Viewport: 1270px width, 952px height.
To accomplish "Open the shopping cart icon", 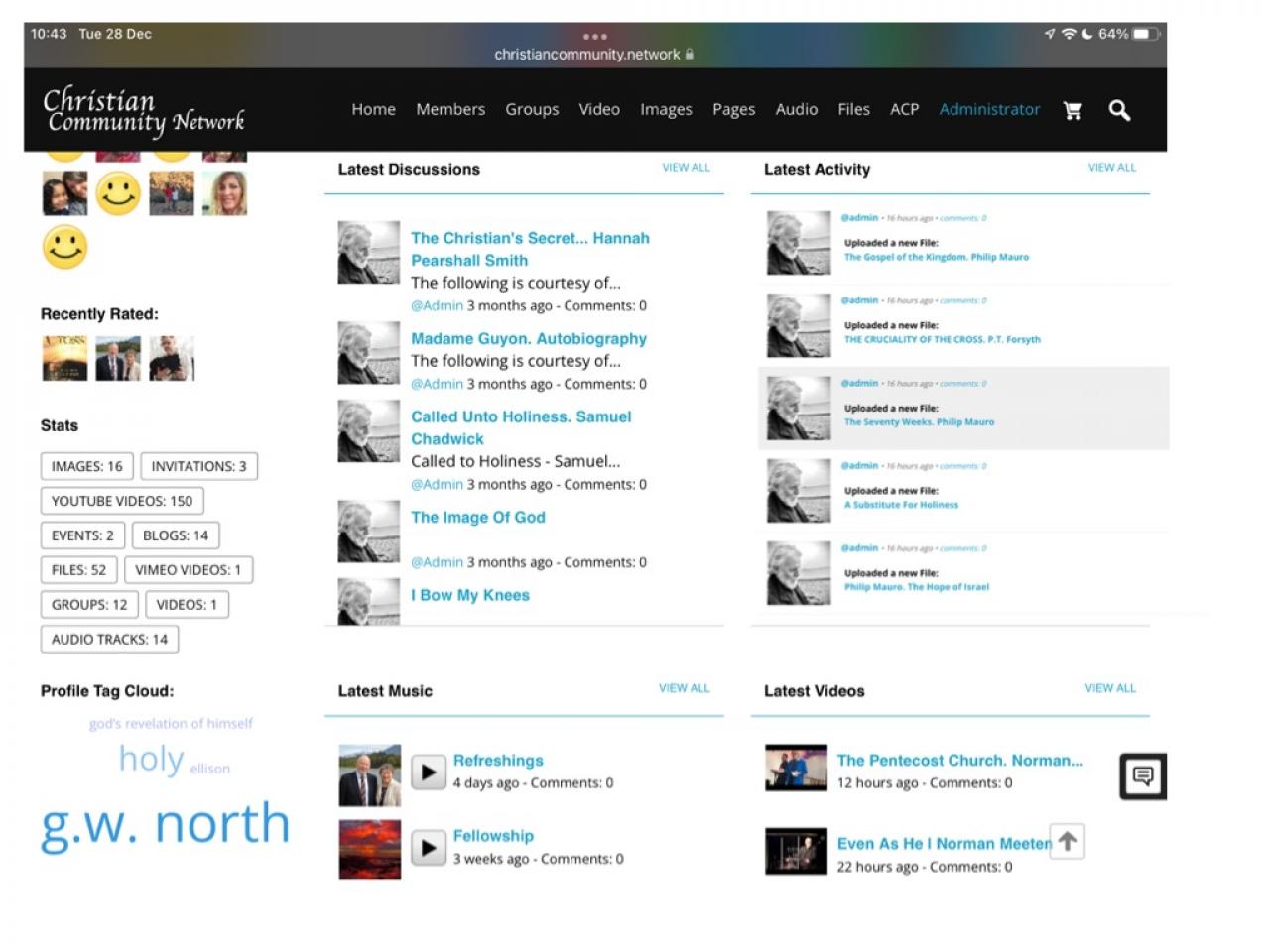I will [x=1073, y=110].
